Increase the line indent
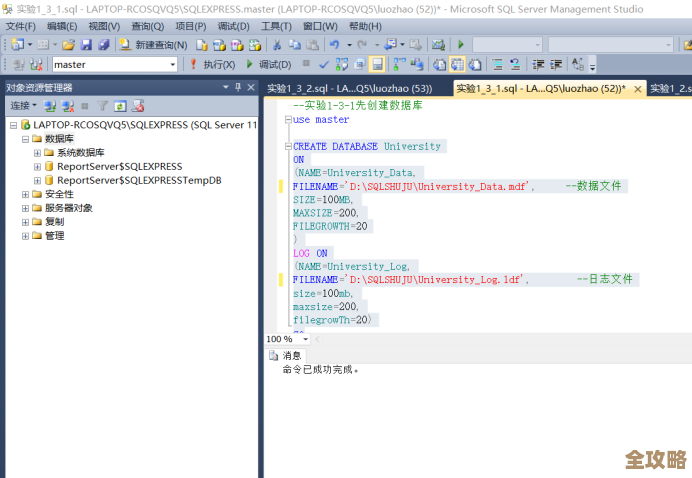 [x=556, y=65]
